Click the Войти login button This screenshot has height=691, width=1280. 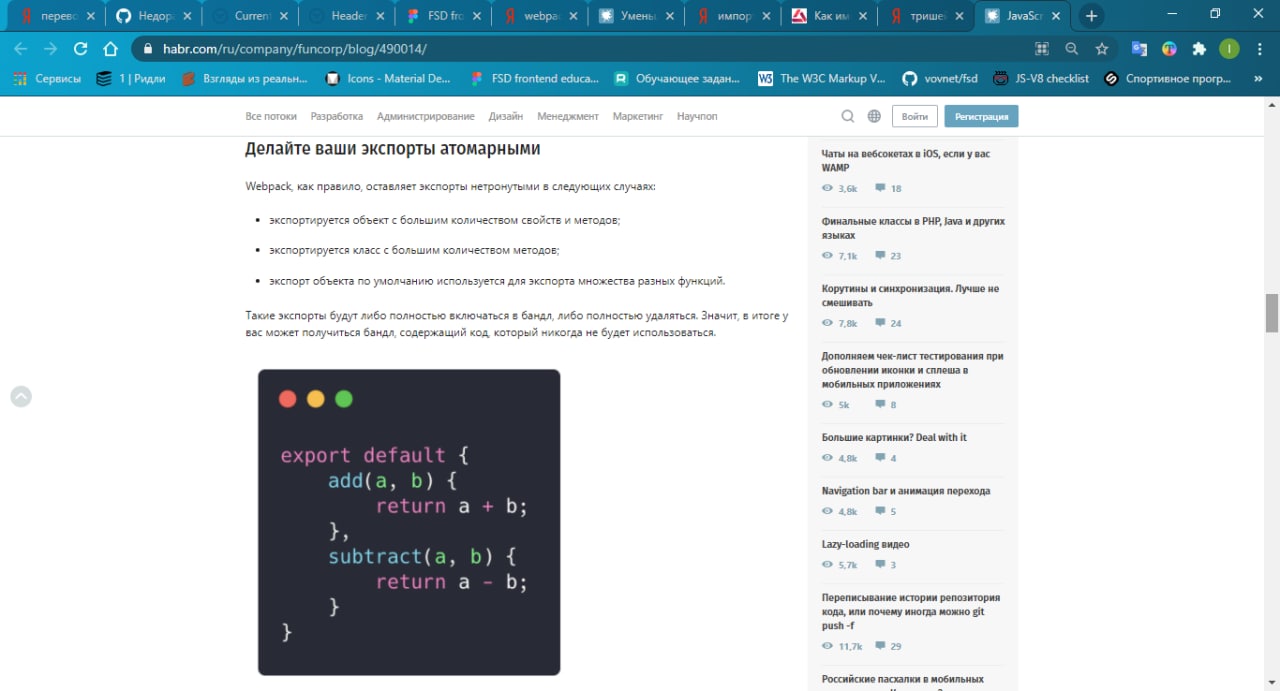[x=915, y=117]
